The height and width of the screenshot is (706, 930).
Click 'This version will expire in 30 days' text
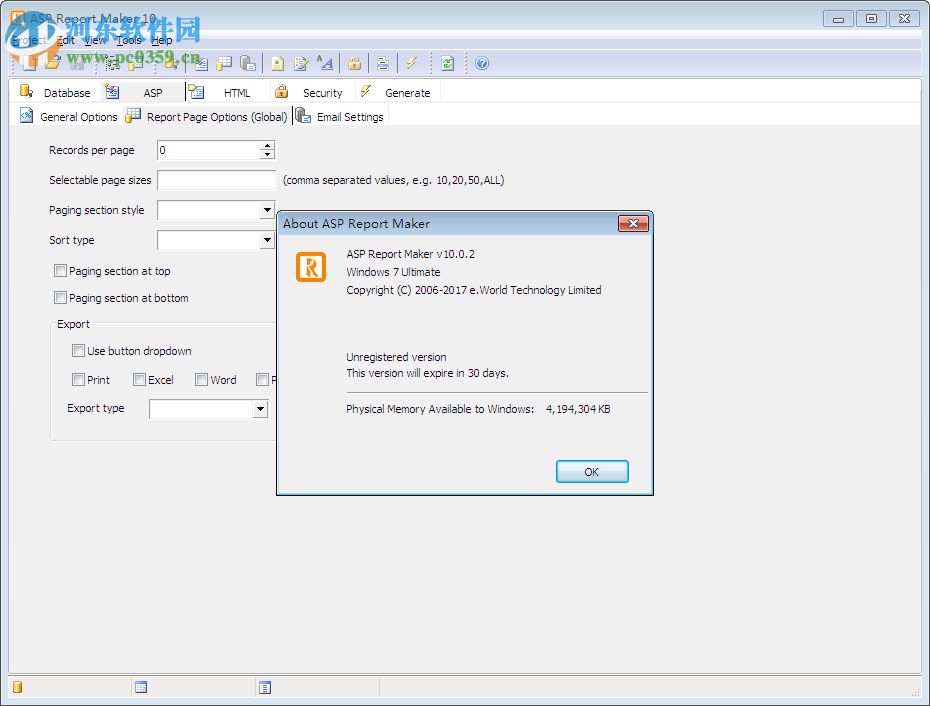[x=427, y=373]
